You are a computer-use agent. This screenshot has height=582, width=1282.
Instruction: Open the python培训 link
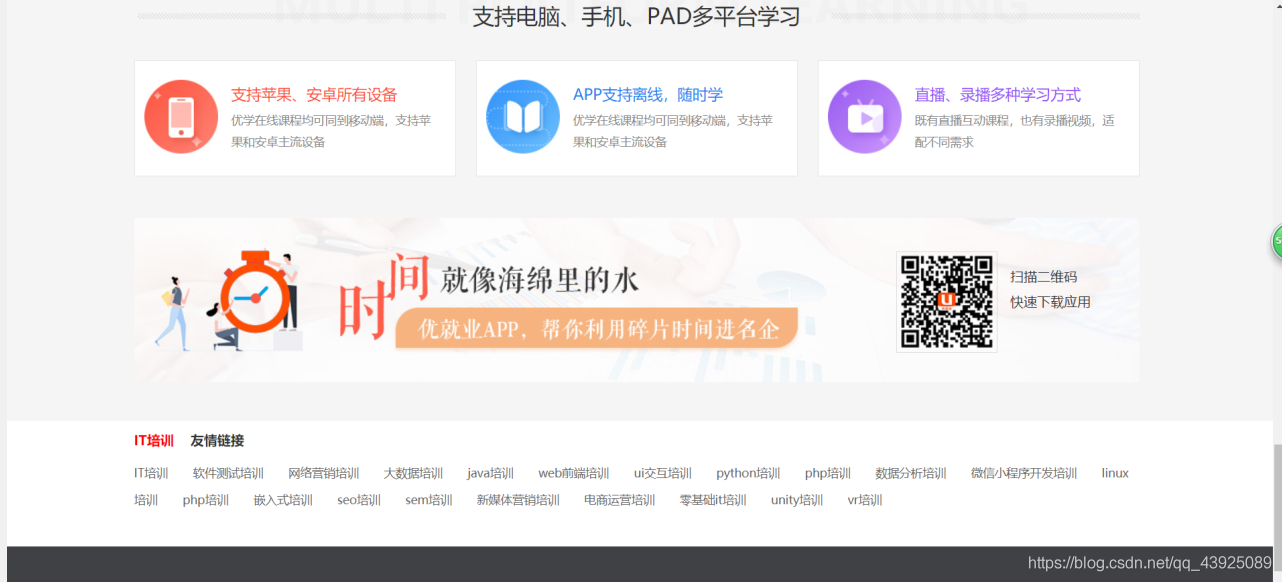(x=748, y=474)
